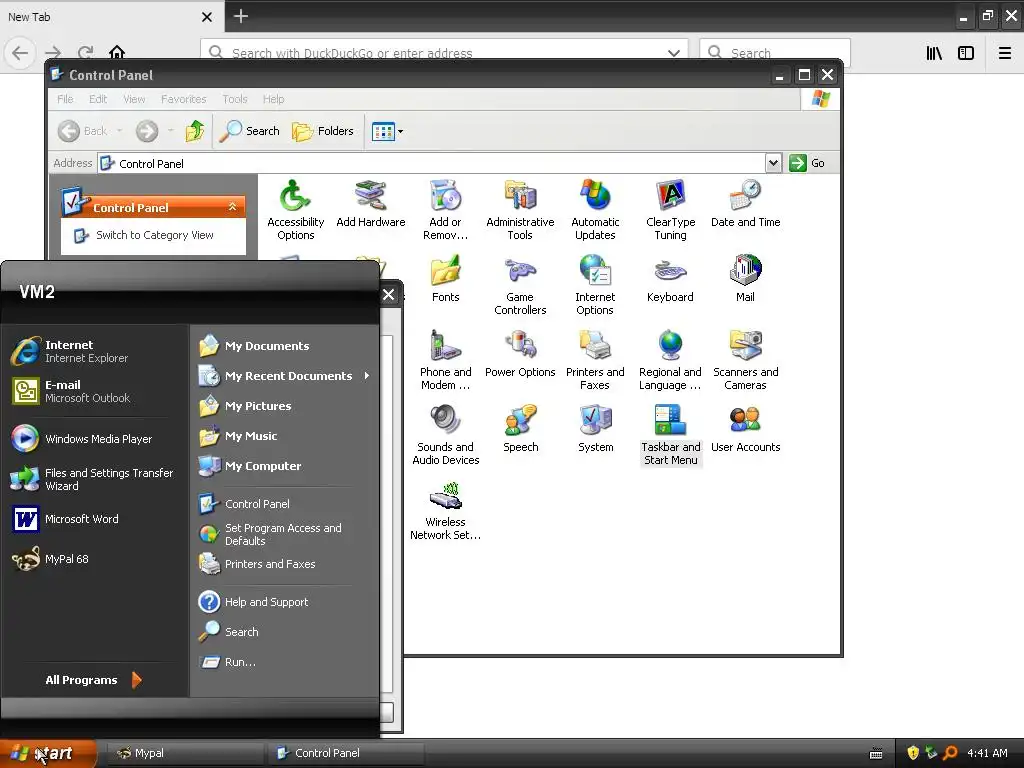This screenshot has width=1024, height=768.
Task: Open the Tools menu in Control Panel
Action: (234, 99)
